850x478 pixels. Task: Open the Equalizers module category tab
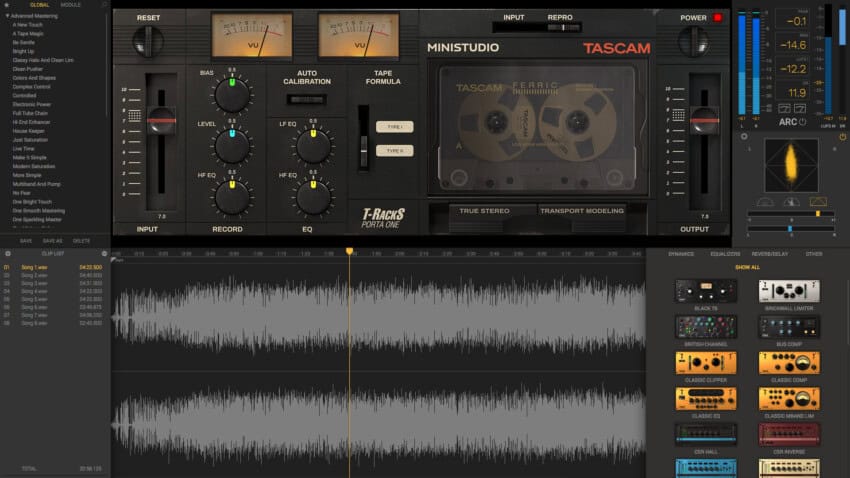click(725, 254)
